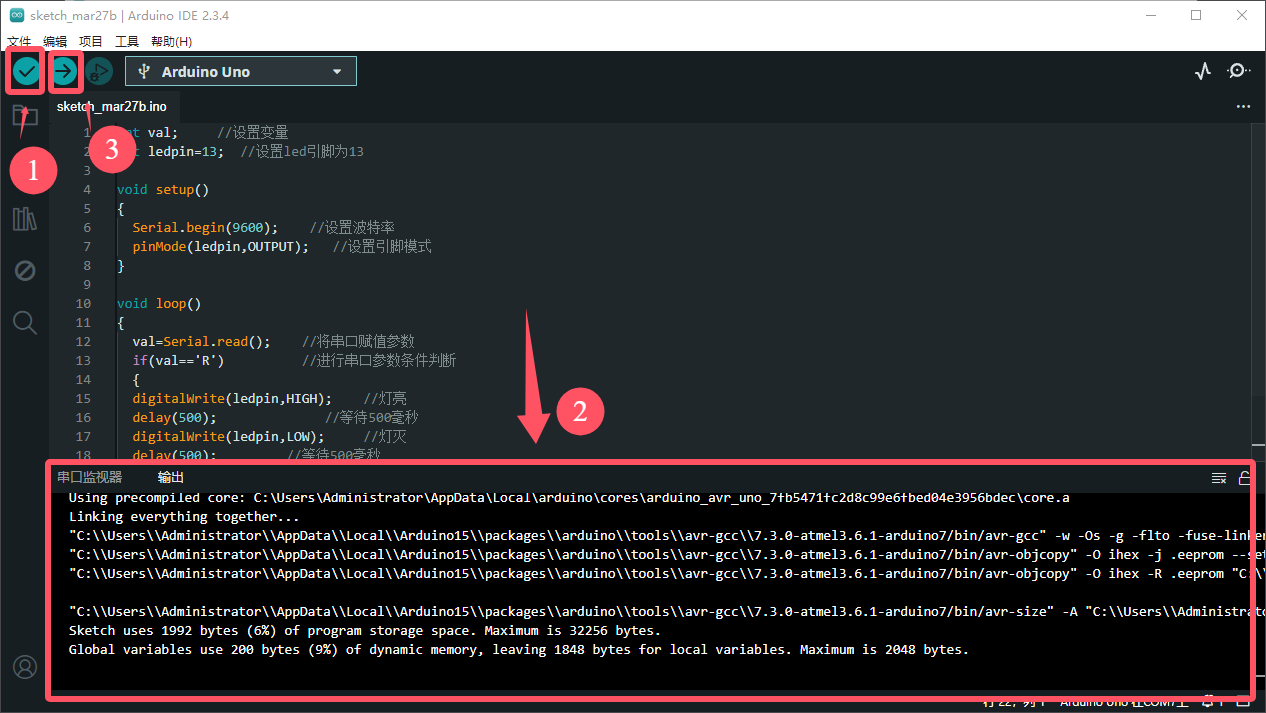The height and width of the screenshot is (713, 1266).
Task: Click line number 9 in the gutter
Action: [x=87, y=284]
